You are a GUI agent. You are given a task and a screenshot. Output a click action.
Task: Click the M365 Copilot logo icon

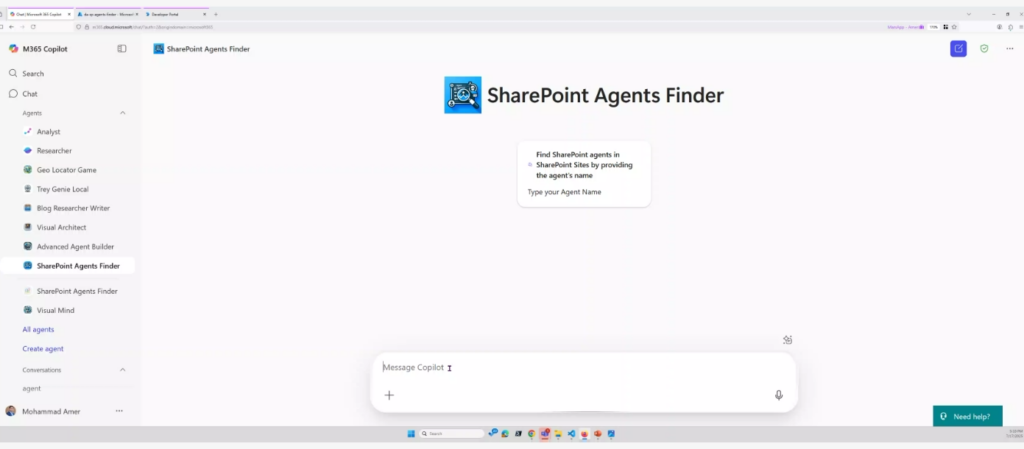13,48
